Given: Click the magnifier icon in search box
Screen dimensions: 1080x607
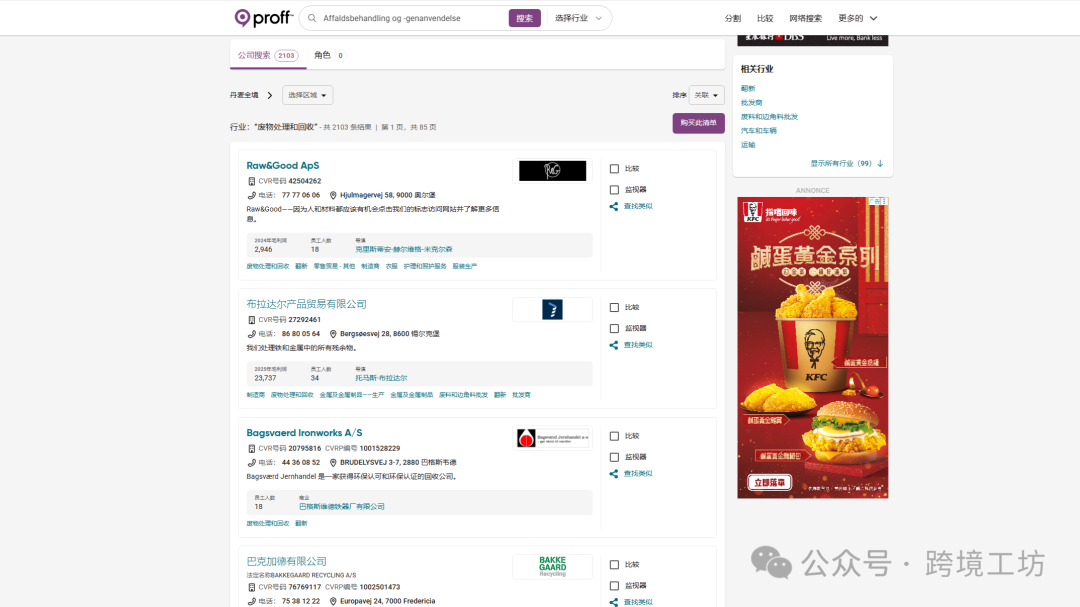Looking at the screenshot, I should (x=312, y=18).
